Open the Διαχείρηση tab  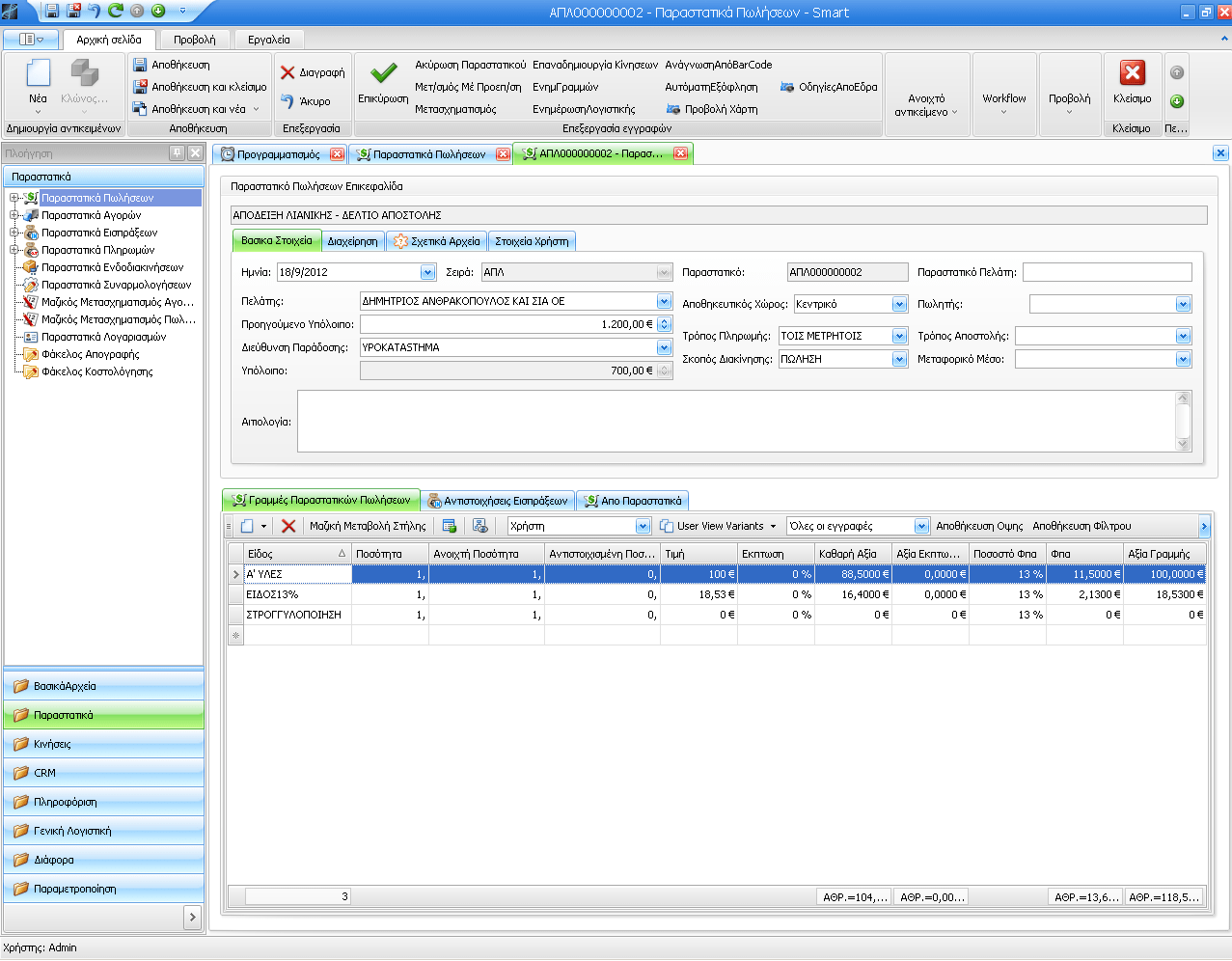(352, 241)
